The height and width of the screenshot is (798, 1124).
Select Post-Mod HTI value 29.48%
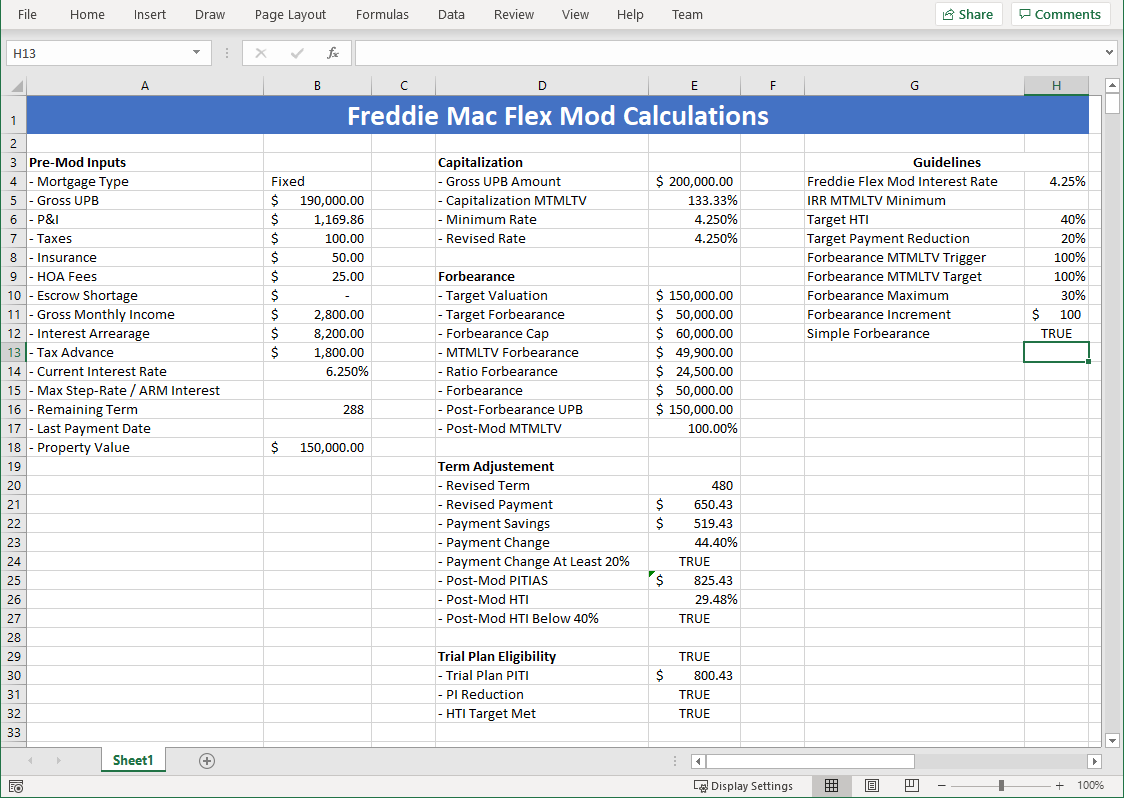(694, 599)
